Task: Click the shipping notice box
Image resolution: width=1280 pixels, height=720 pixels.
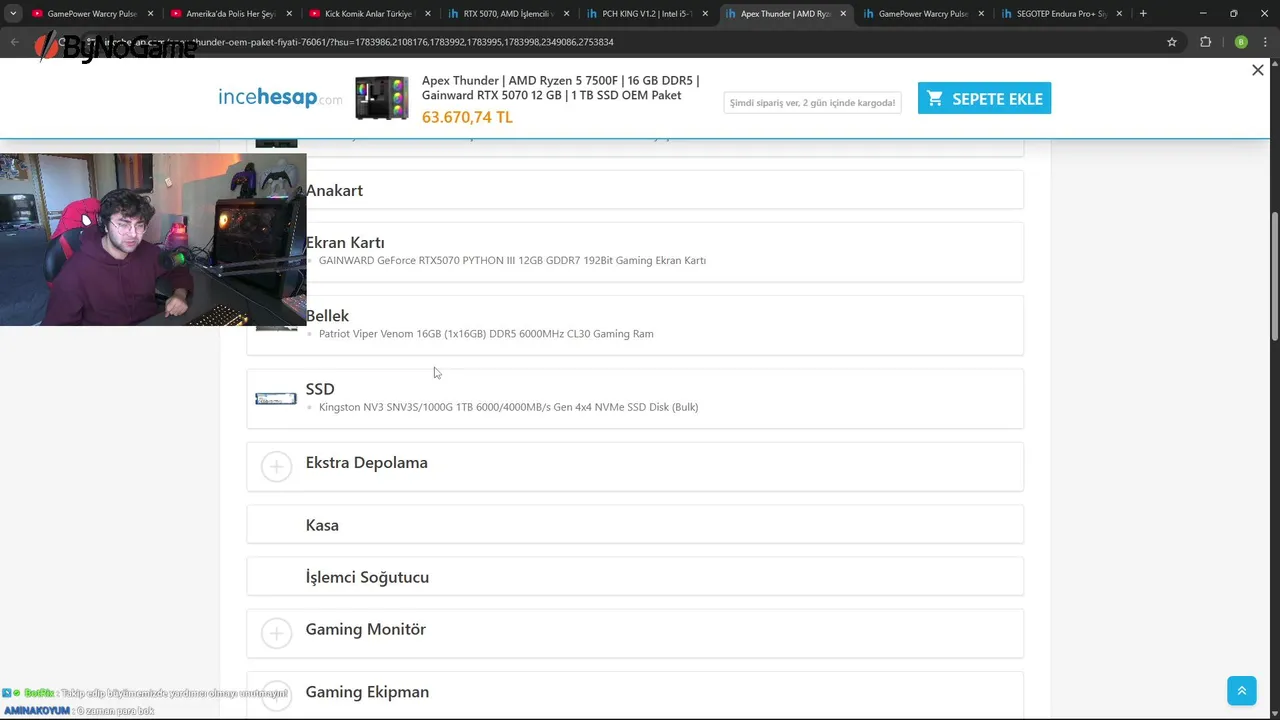Action: 812,102
